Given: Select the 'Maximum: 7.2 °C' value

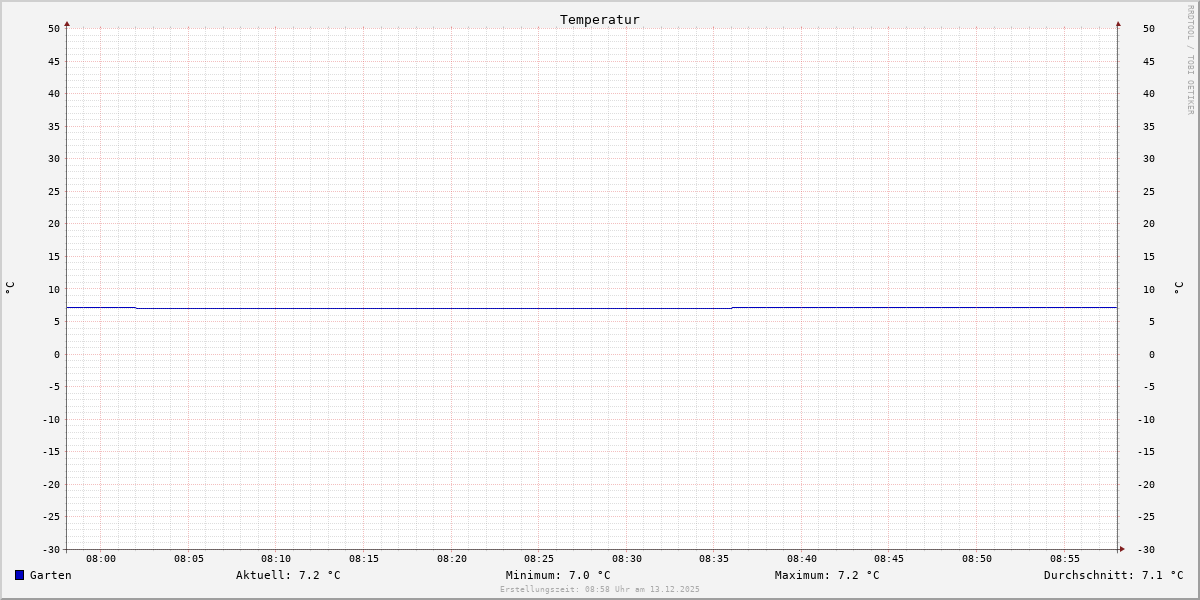Looking at the screenshot, I should (x=827, y=575).
